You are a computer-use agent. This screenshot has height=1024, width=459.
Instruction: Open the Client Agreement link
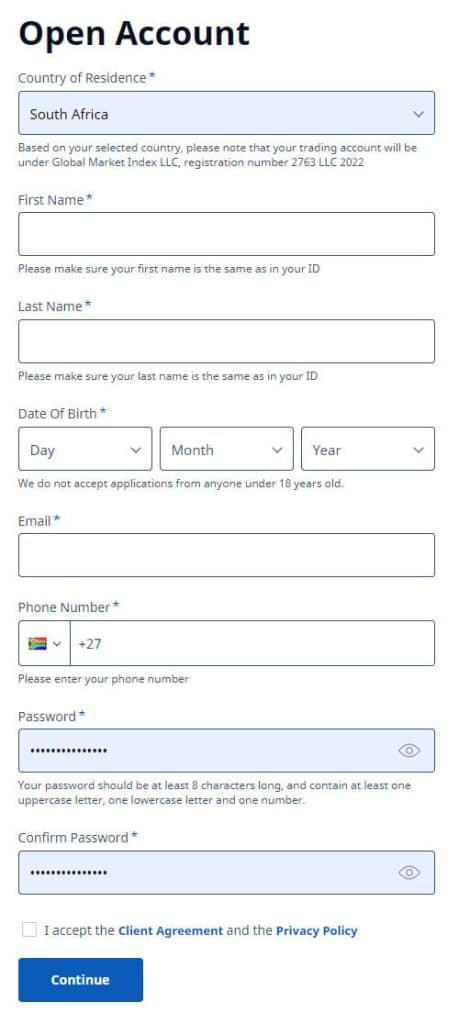[170, 931]
